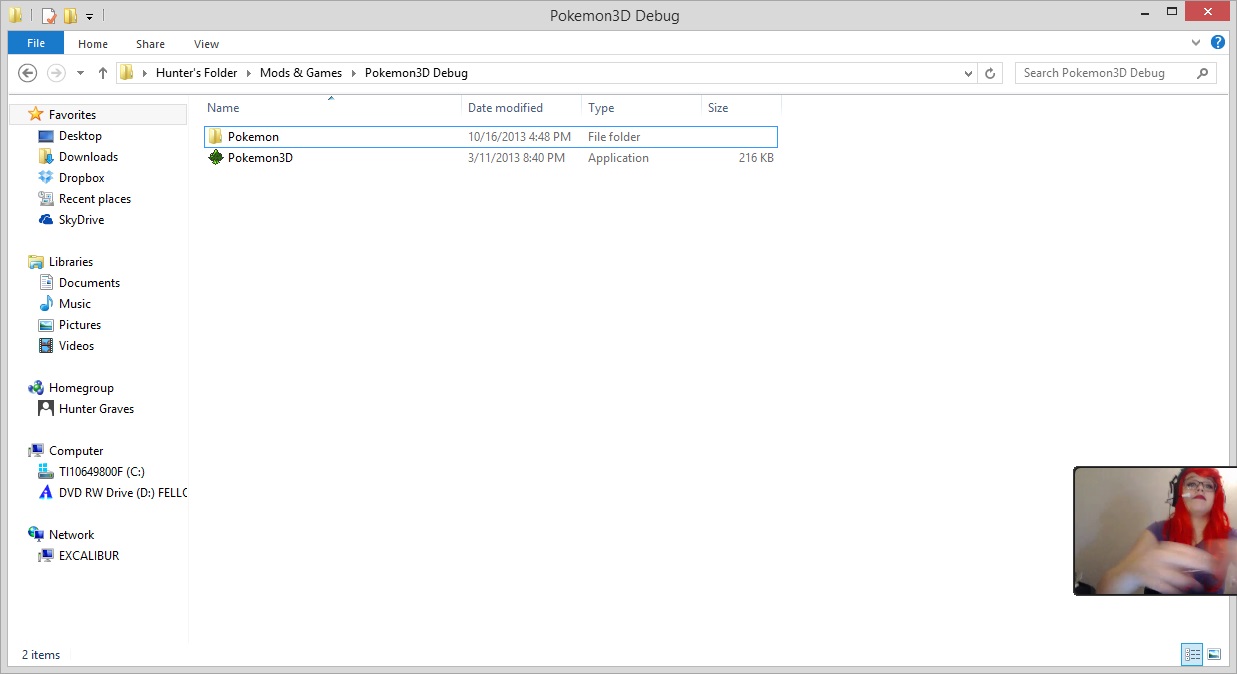Maximize the Pokemon3D Debug window

point(1172,14)
